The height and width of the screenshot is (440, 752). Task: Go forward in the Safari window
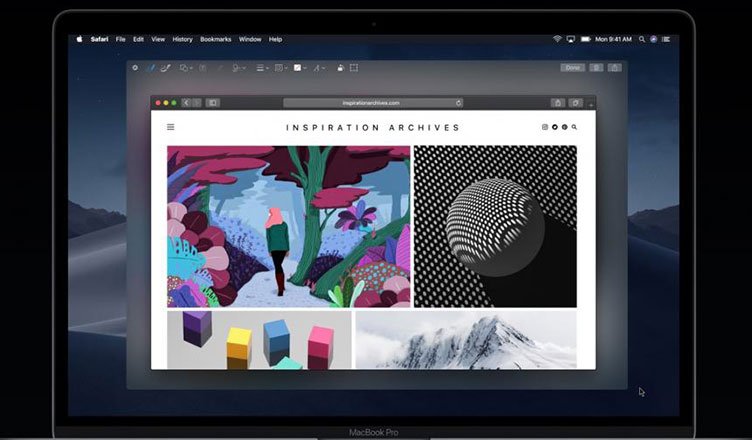196,103
